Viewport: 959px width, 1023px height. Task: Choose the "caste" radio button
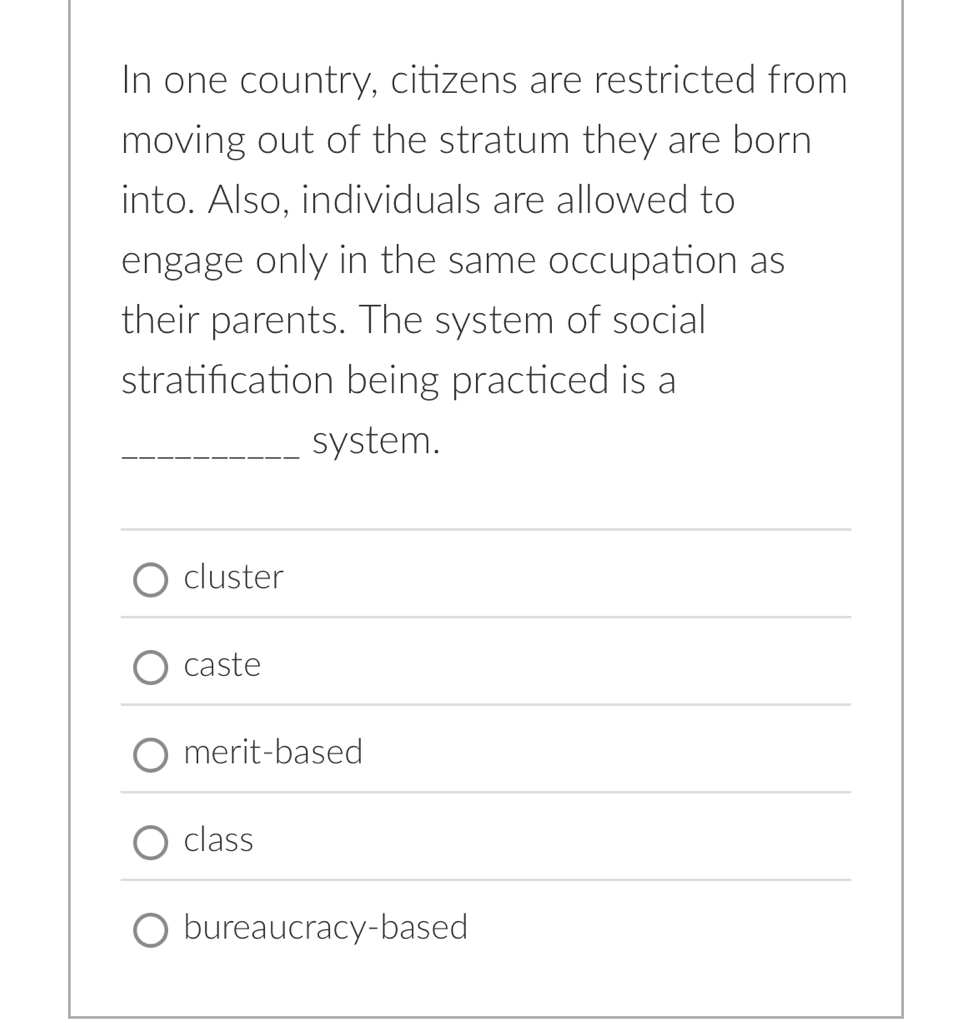click(151, 667)
